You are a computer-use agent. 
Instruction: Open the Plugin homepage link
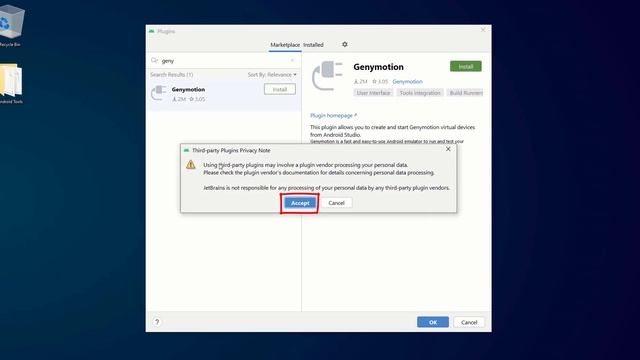[x=333, y=116]
